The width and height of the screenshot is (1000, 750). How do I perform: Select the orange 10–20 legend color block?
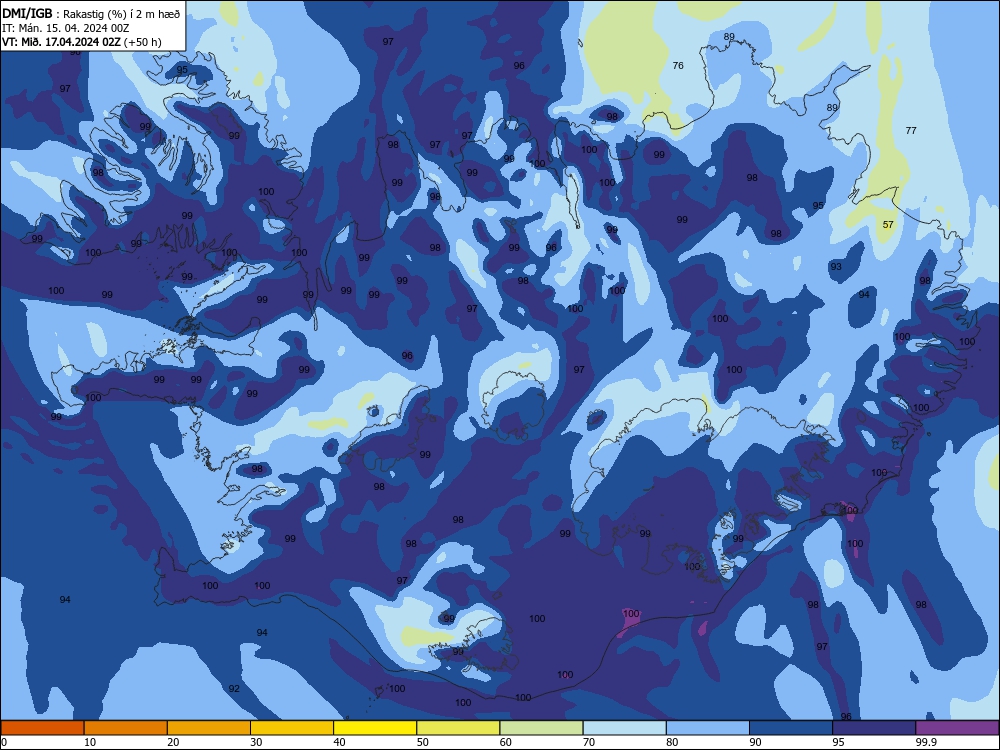click(x=126, y=728)
